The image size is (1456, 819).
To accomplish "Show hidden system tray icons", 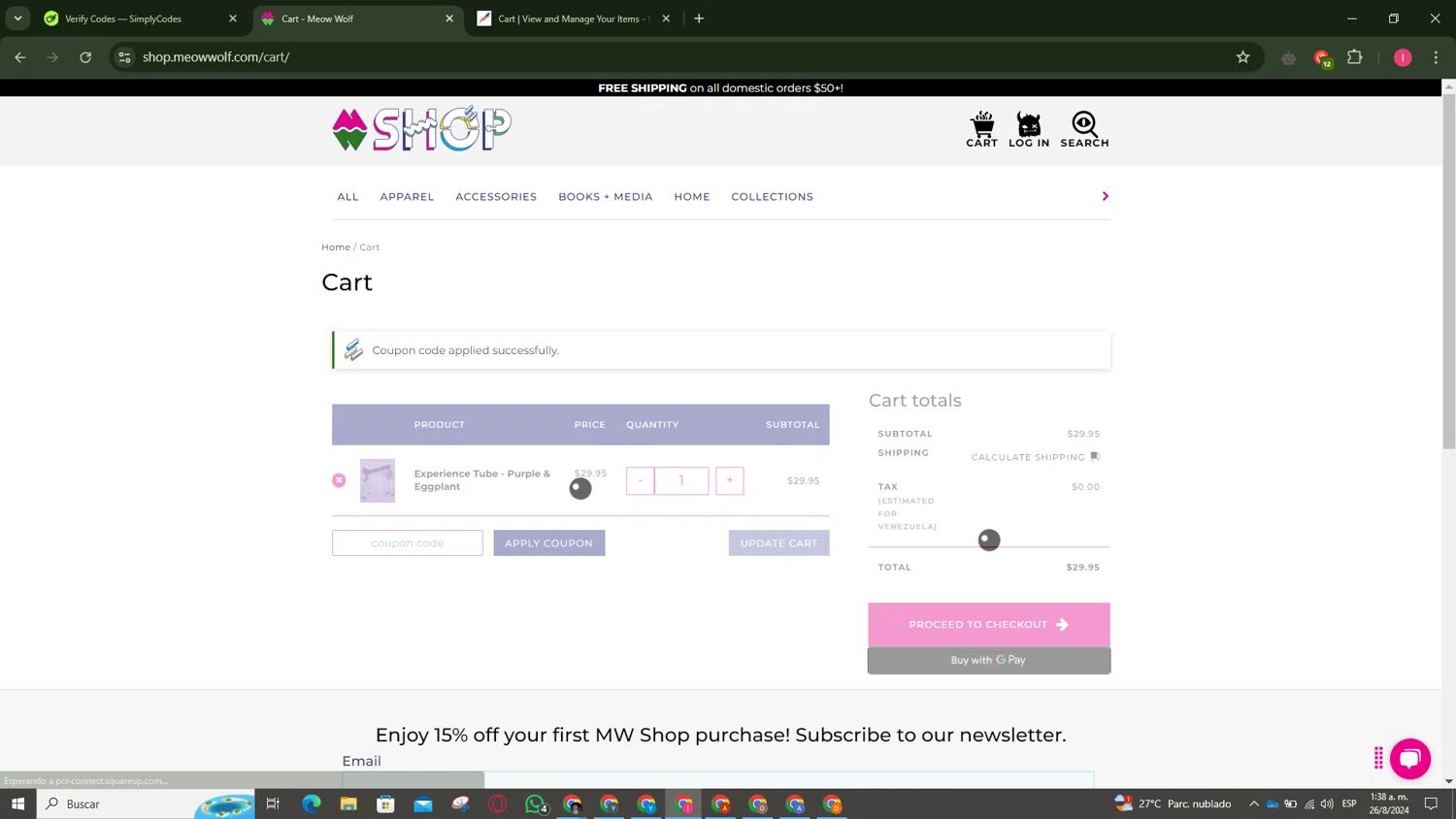I will pos(1253,803).
